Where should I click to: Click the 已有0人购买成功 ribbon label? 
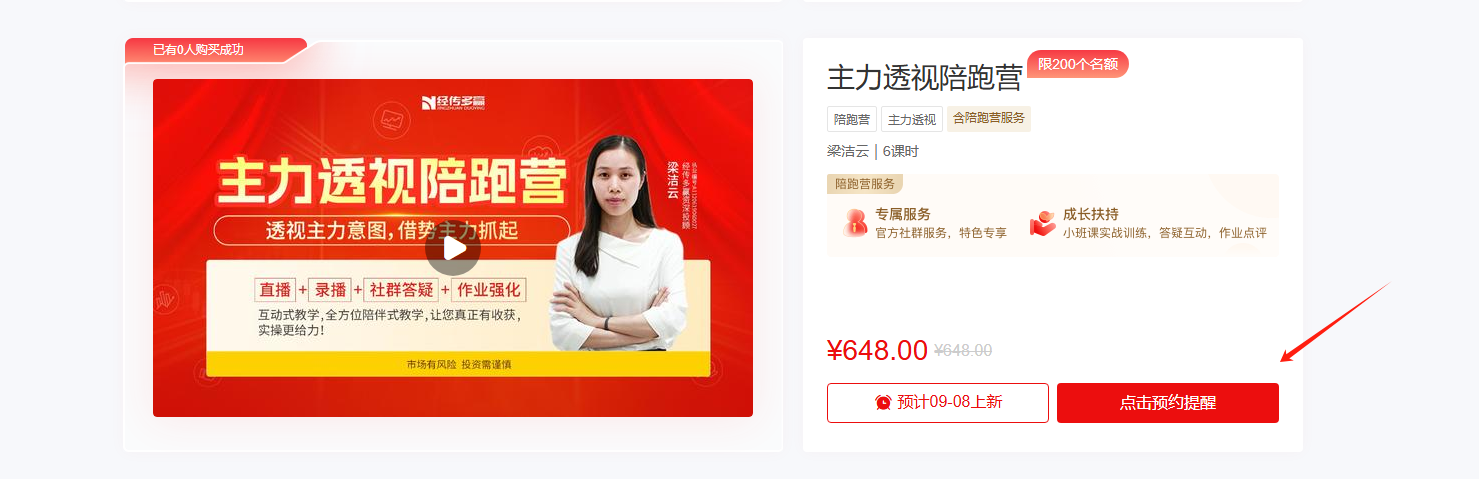[x=198, y=49]
